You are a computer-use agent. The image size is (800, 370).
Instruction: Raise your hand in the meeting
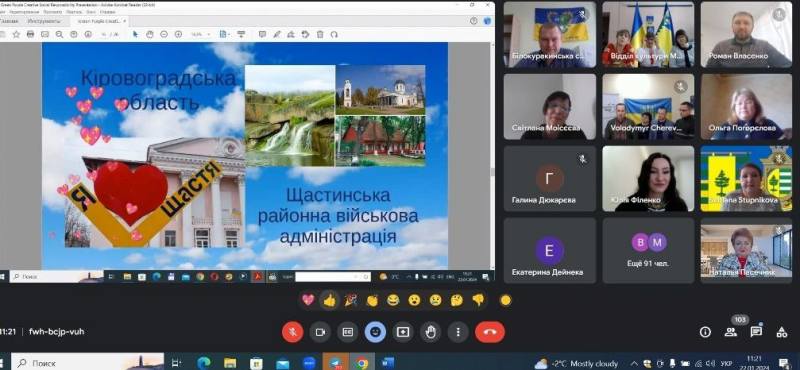click(430, 332)
